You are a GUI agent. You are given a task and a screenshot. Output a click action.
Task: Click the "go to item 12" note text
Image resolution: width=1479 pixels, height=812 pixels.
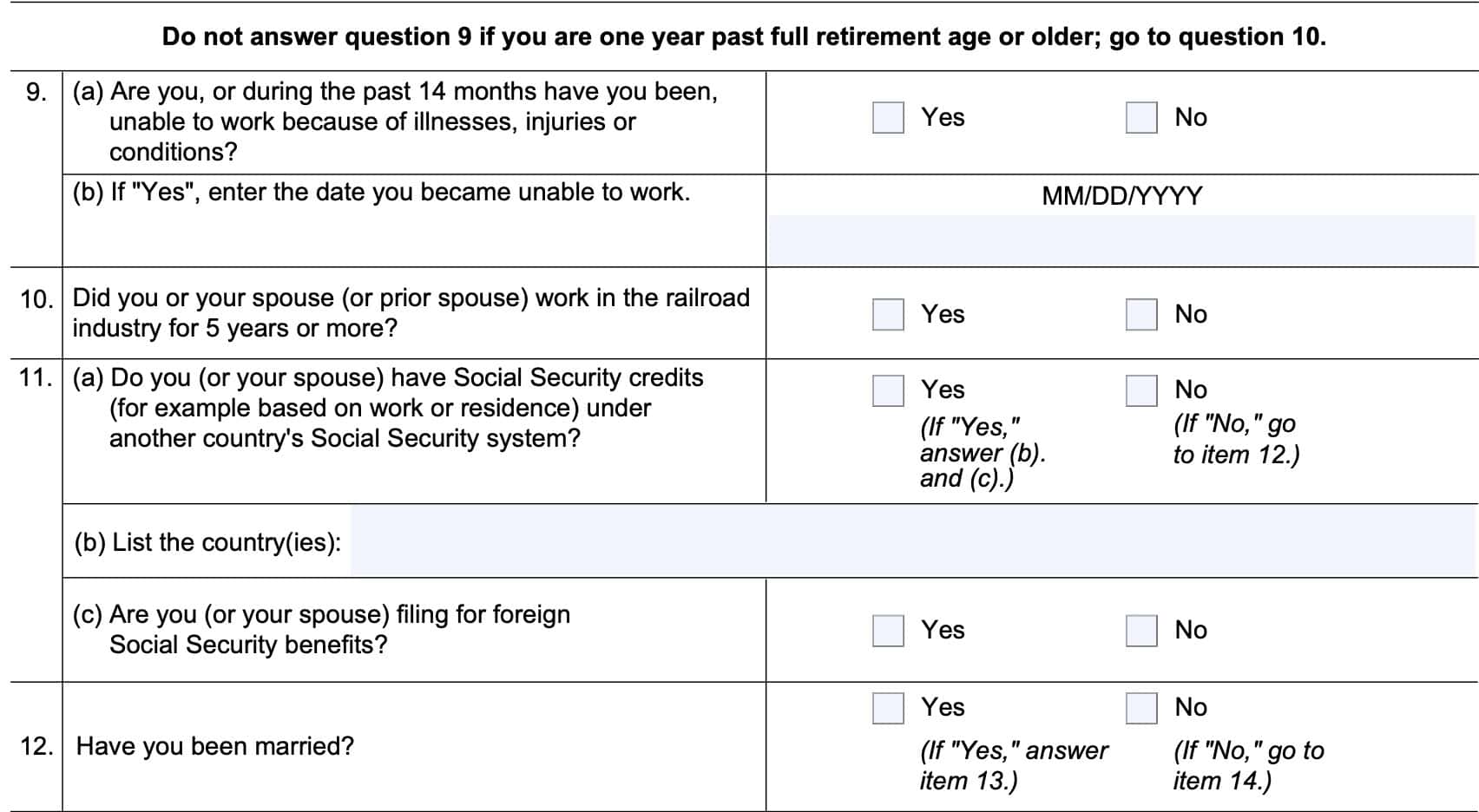pyautogui.click(x=1235, y=439)
